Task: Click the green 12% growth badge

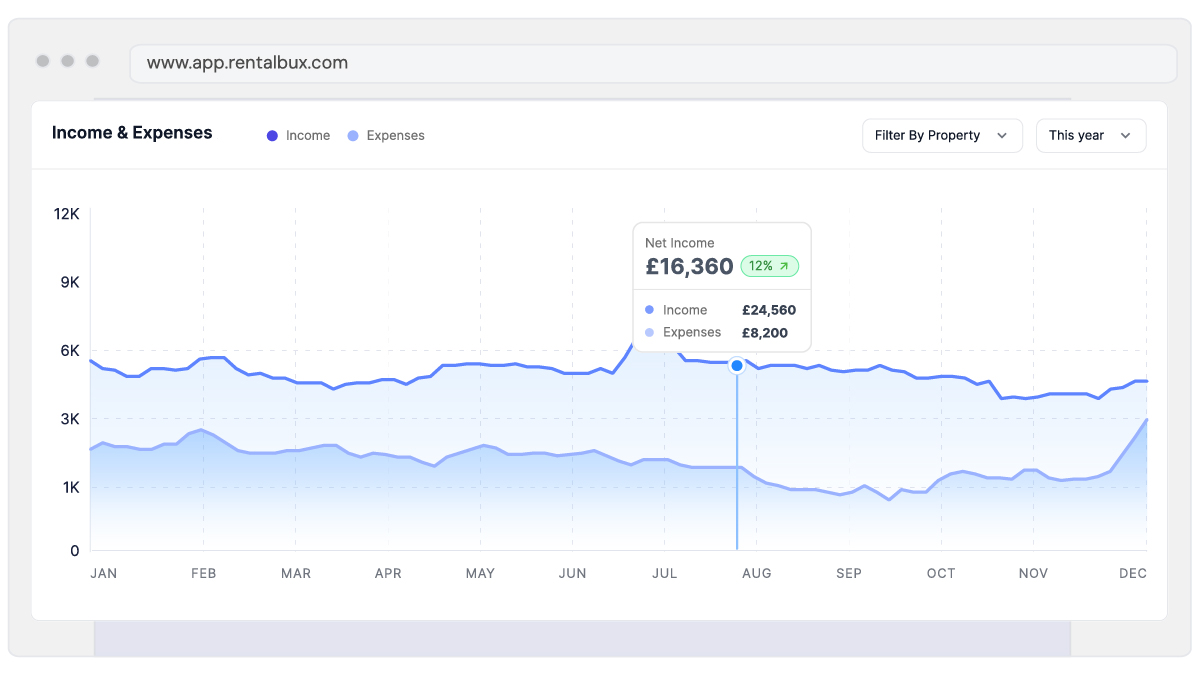Action: coord(769,266)
